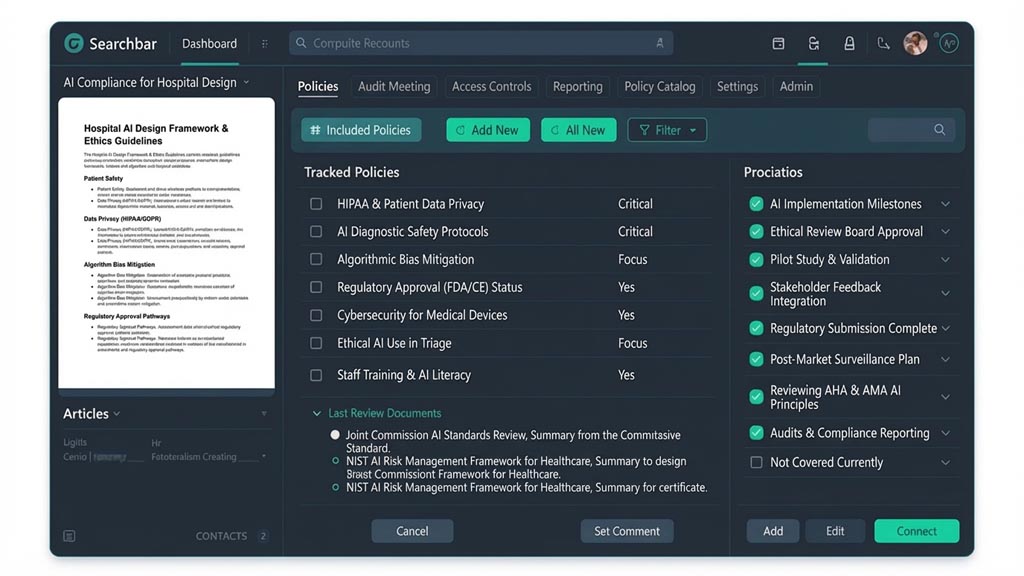
Task: Click the calendar icon in the top bar
Action: tap(778, 43)
